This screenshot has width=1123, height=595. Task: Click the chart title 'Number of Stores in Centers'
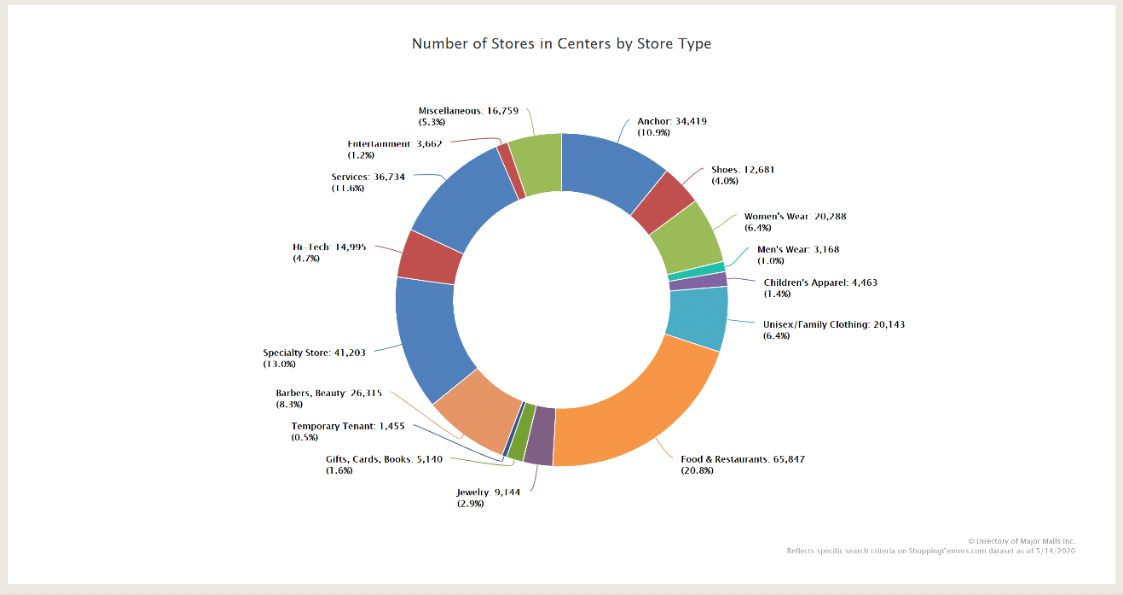(x=561, y=44)
